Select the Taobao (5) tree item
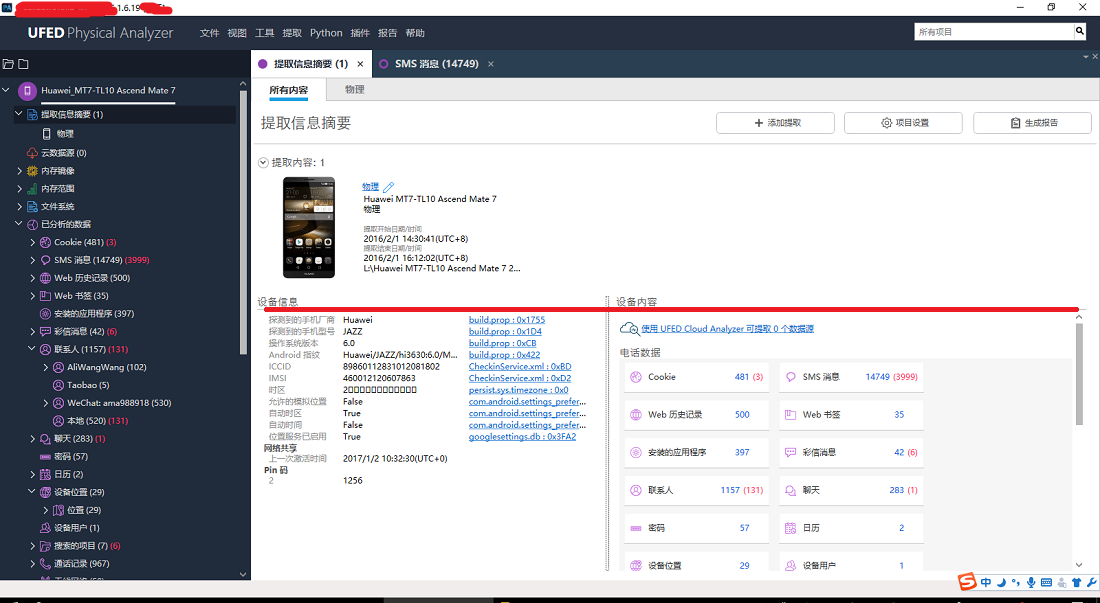Image resolution: width=1100 pixels, height=603 pixels. [88, 385]
